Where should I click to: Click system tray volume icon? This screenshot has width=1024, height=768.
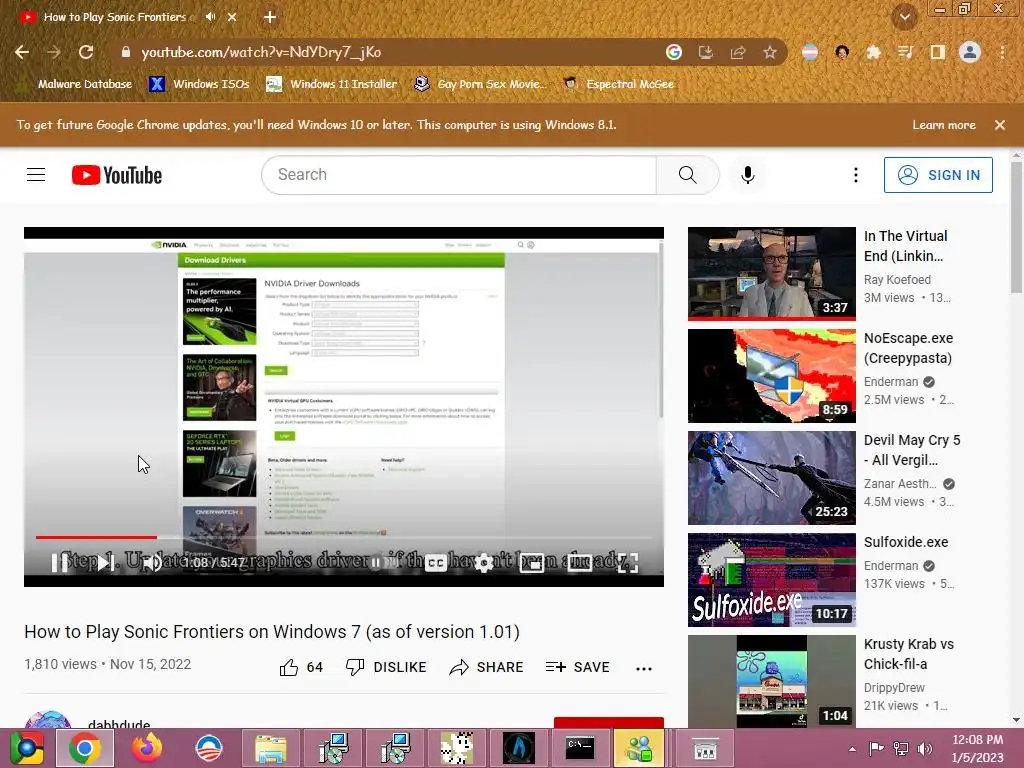(925, 749)
